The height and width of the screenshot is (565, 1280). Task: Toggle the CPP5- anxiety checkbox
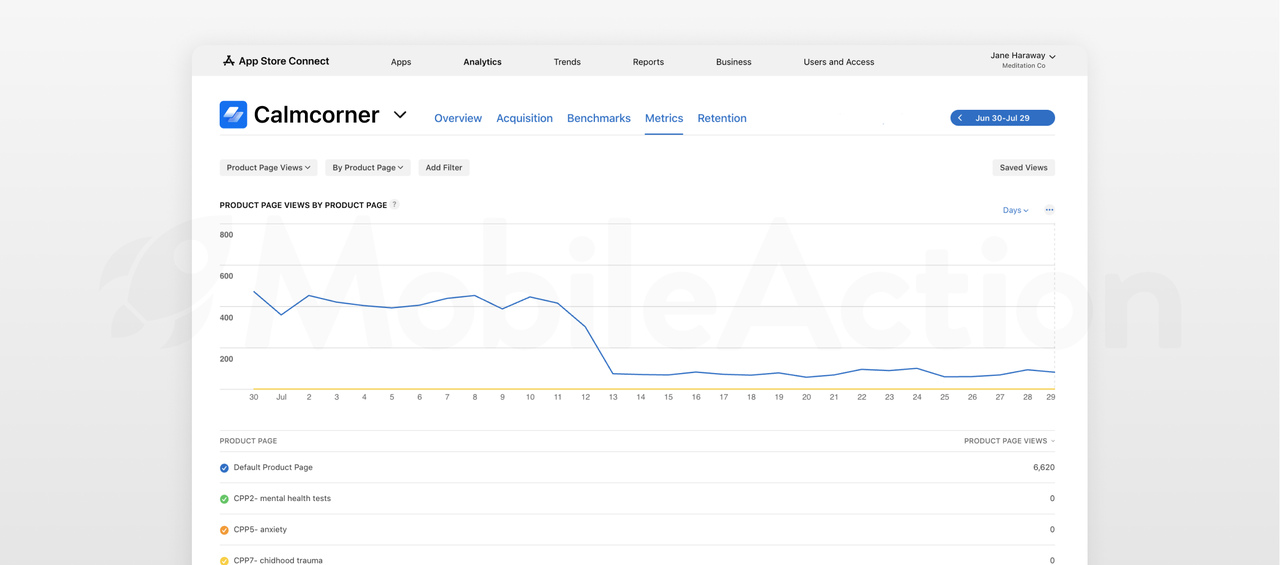tap(224, 530)
